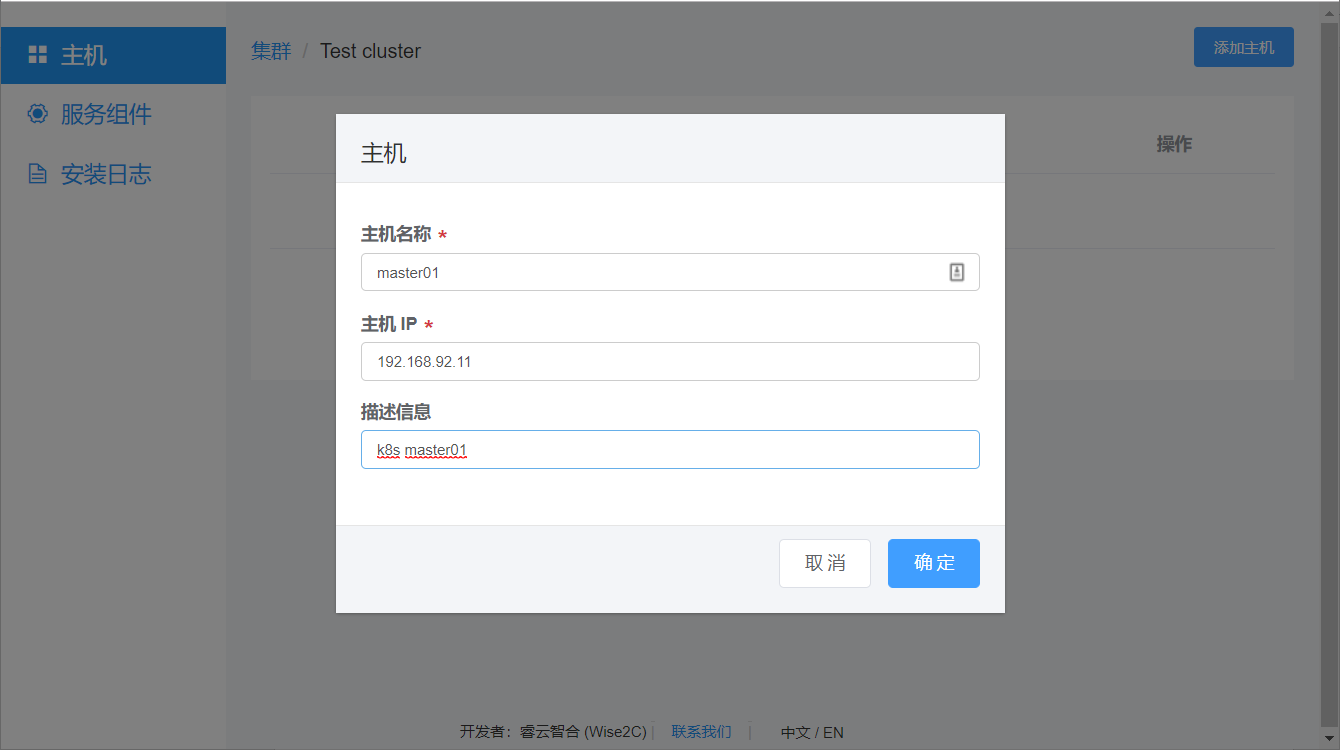Click the contact-card icon in 主机名称 field

tap(956, 272)
